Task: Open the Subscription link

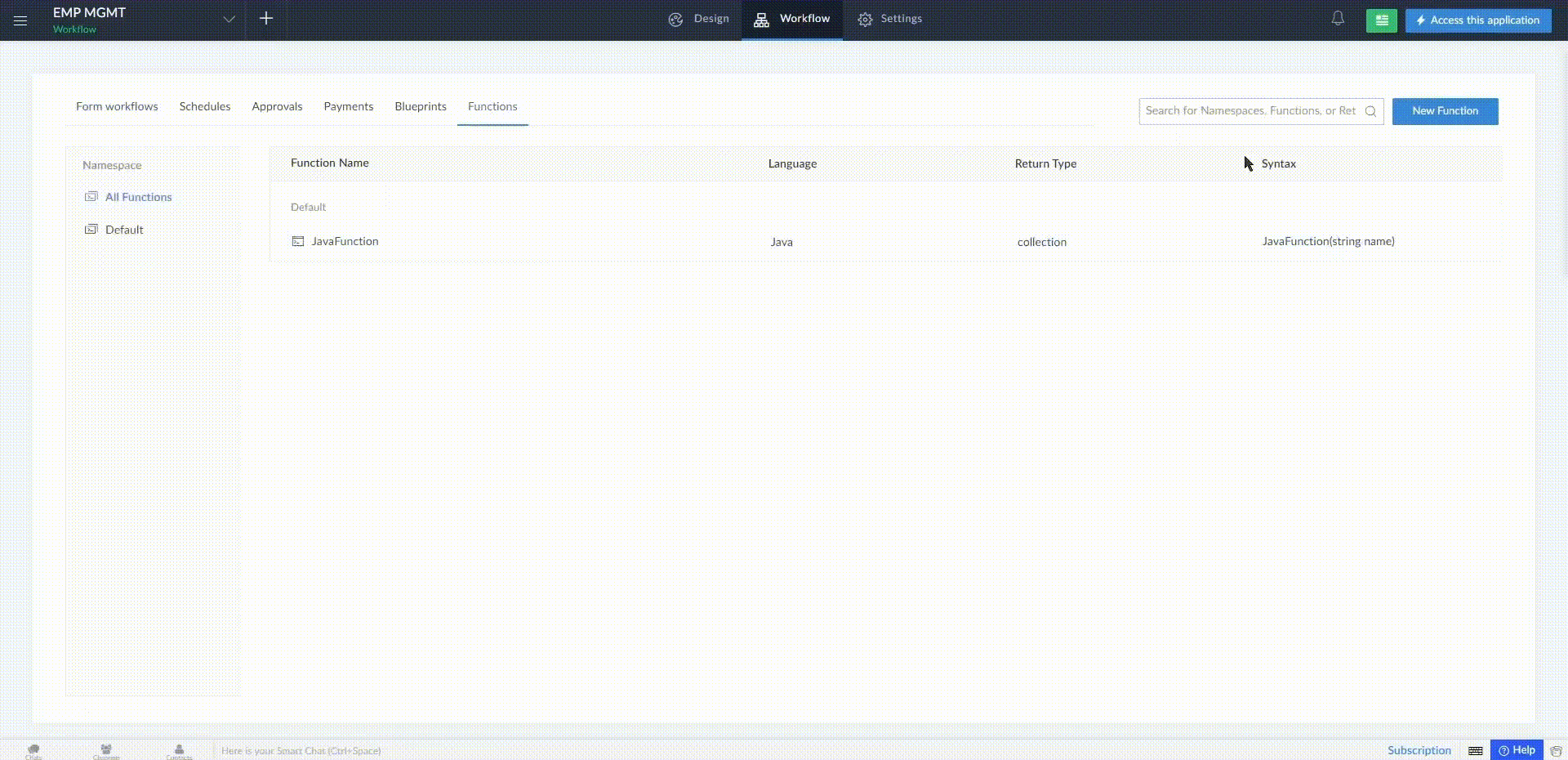Action: [1419, 750]
